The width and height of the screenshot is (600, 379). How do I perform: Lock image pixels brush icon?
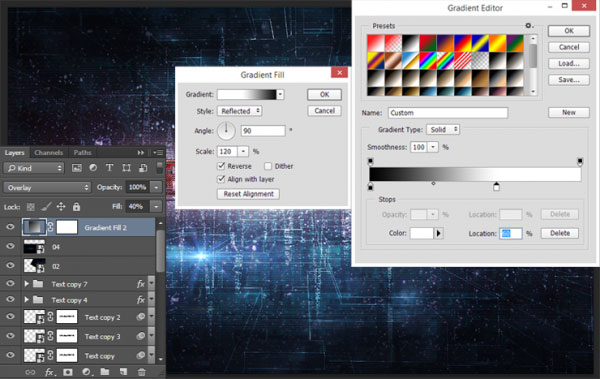click(46, 207)
